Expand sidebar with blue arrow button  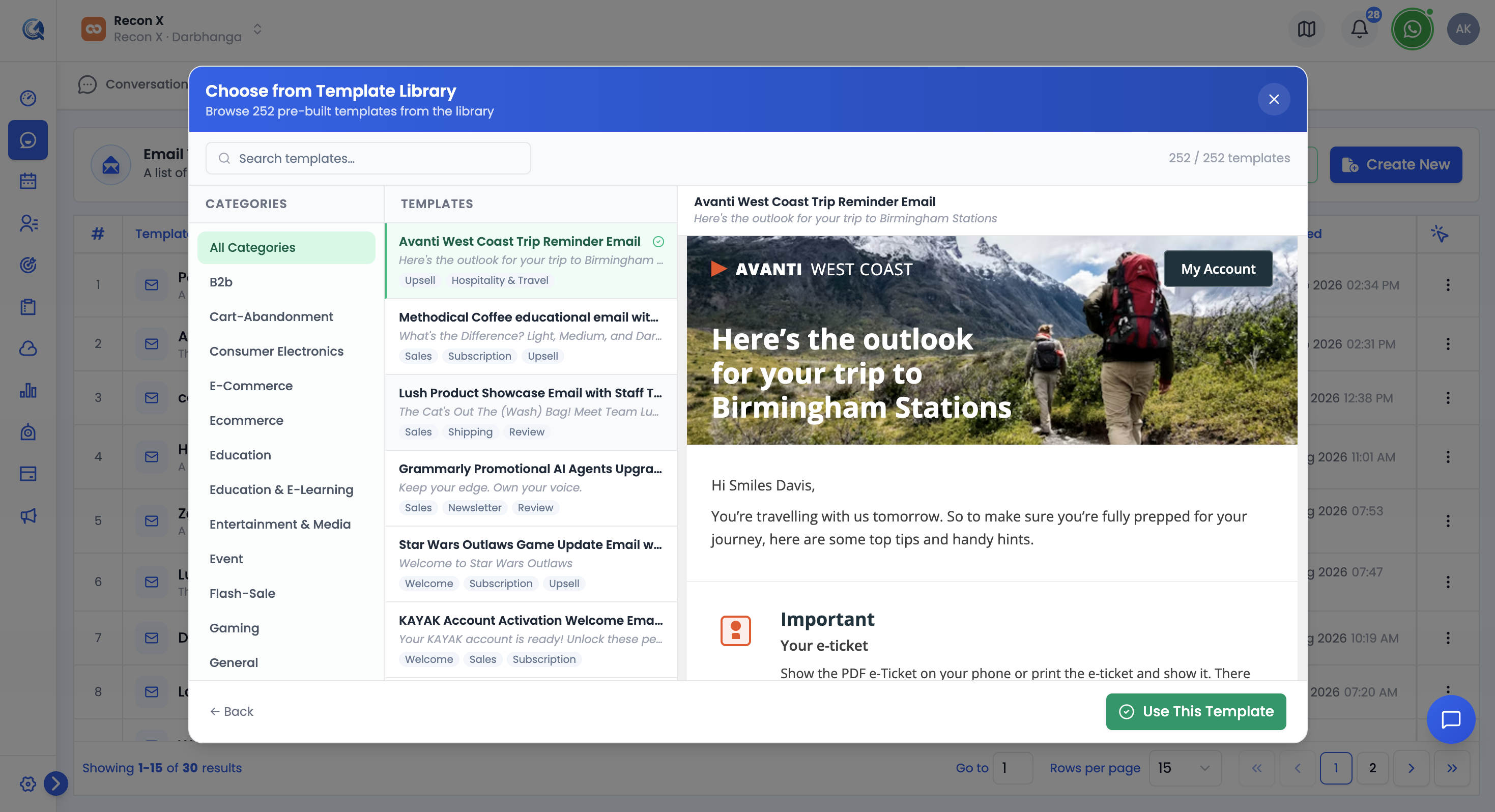(55, 784)
